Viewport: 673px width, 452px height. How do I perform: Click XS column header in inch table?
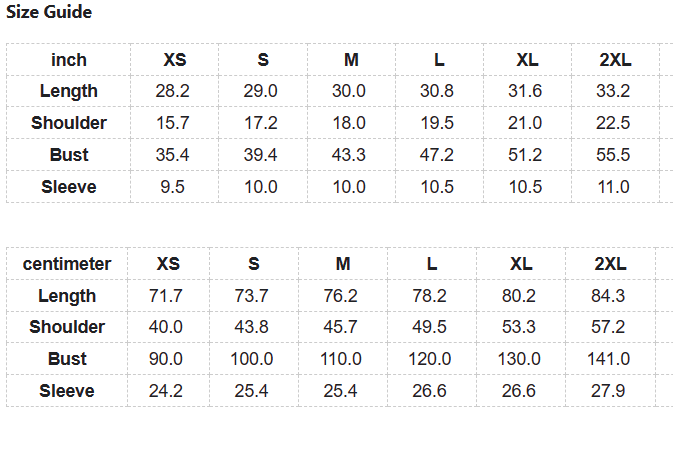(x=174, y=60)
